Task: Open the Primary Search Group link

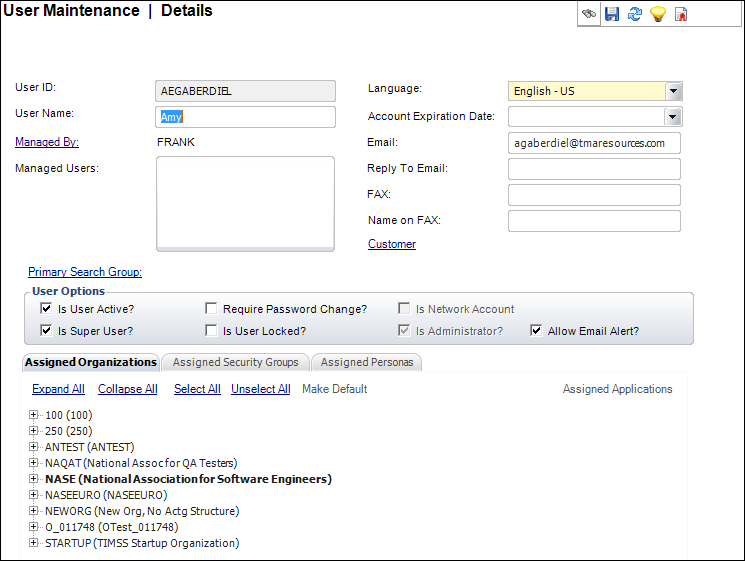Action: click(x=85, y=271)
